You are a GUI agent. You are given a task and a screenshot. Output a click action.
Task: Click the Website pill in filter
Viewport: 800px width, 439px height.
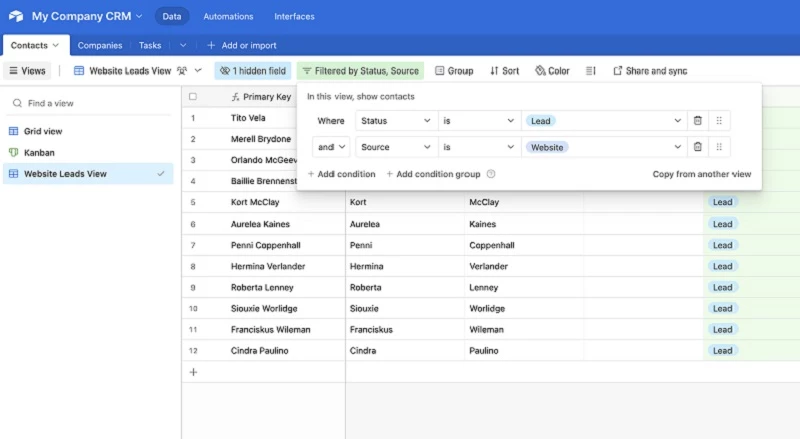click(547, 148)
